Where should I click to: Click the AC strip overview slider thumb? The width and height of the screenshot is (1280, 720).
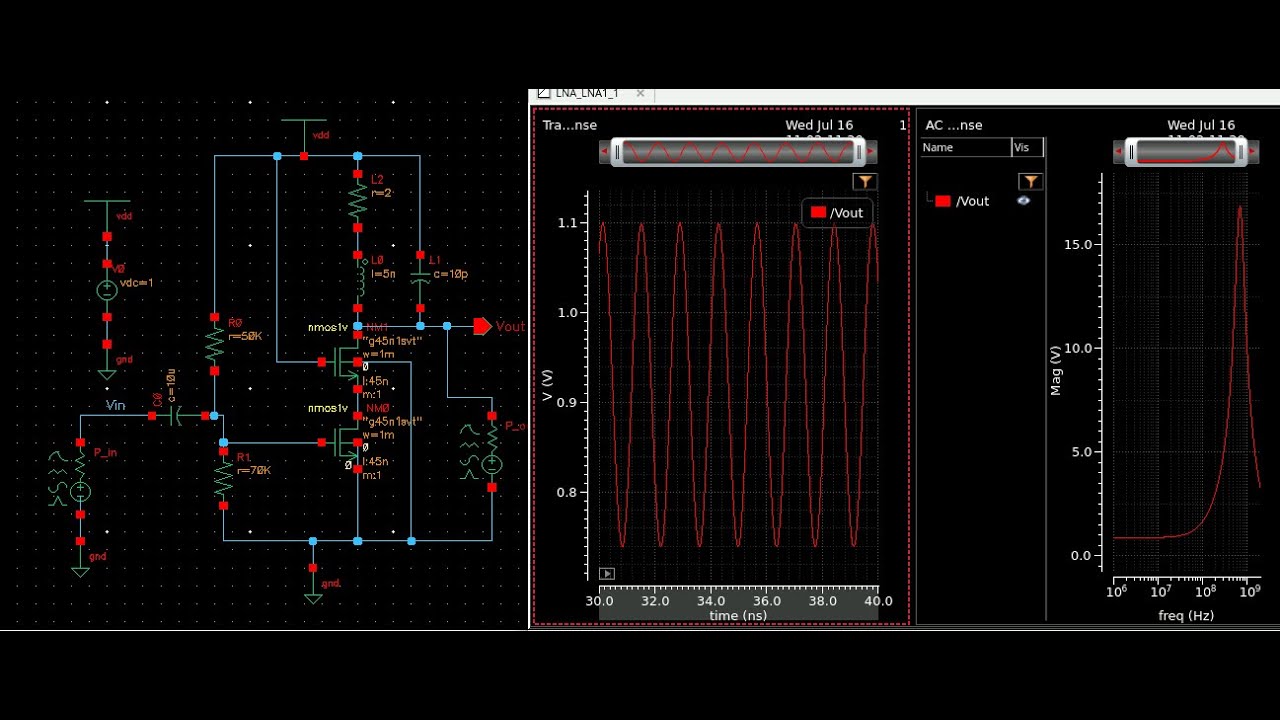pyautogui.click(x=1185, y=152)
